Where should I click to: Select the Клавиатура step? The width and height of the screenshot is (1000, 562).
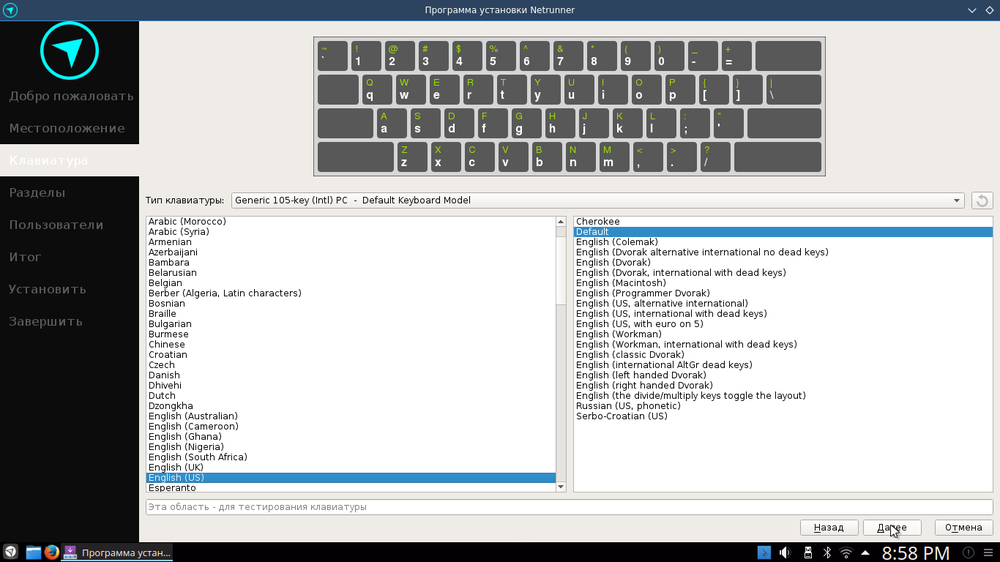[70, 160]
